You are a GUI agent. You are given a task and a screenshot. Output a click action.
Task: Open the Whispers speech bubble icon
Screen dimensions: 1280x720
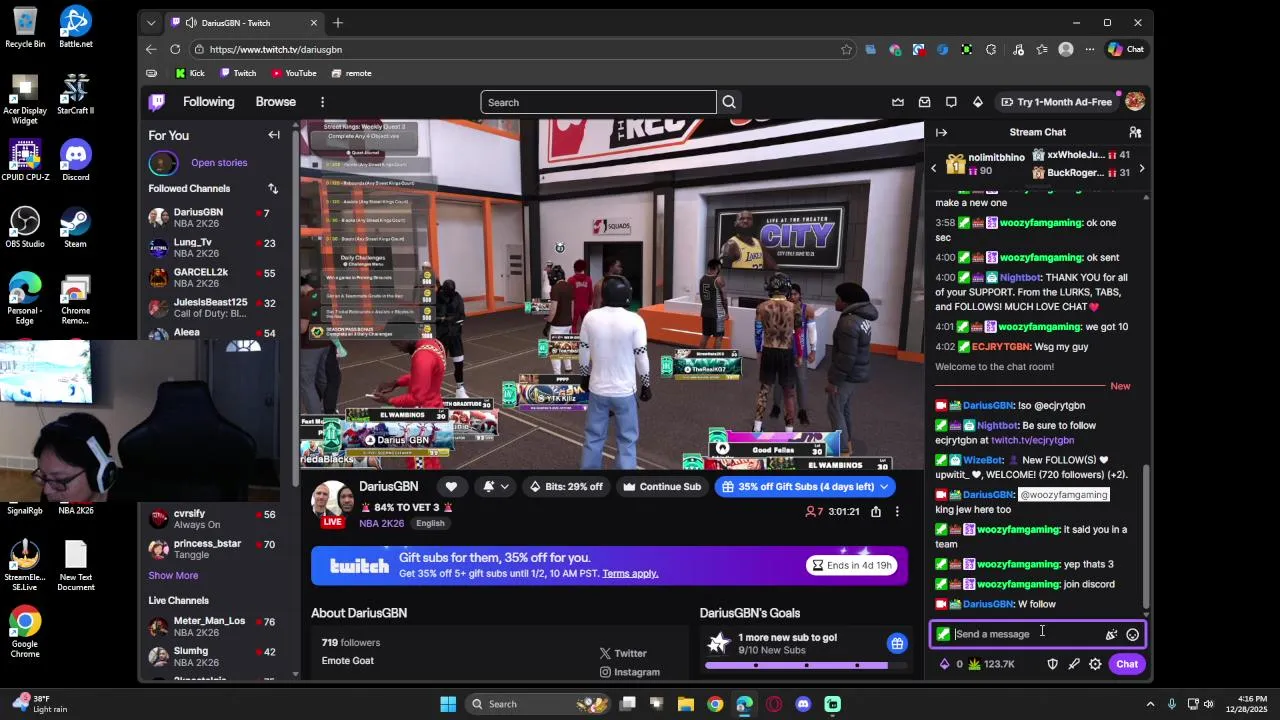click(951, 102)
